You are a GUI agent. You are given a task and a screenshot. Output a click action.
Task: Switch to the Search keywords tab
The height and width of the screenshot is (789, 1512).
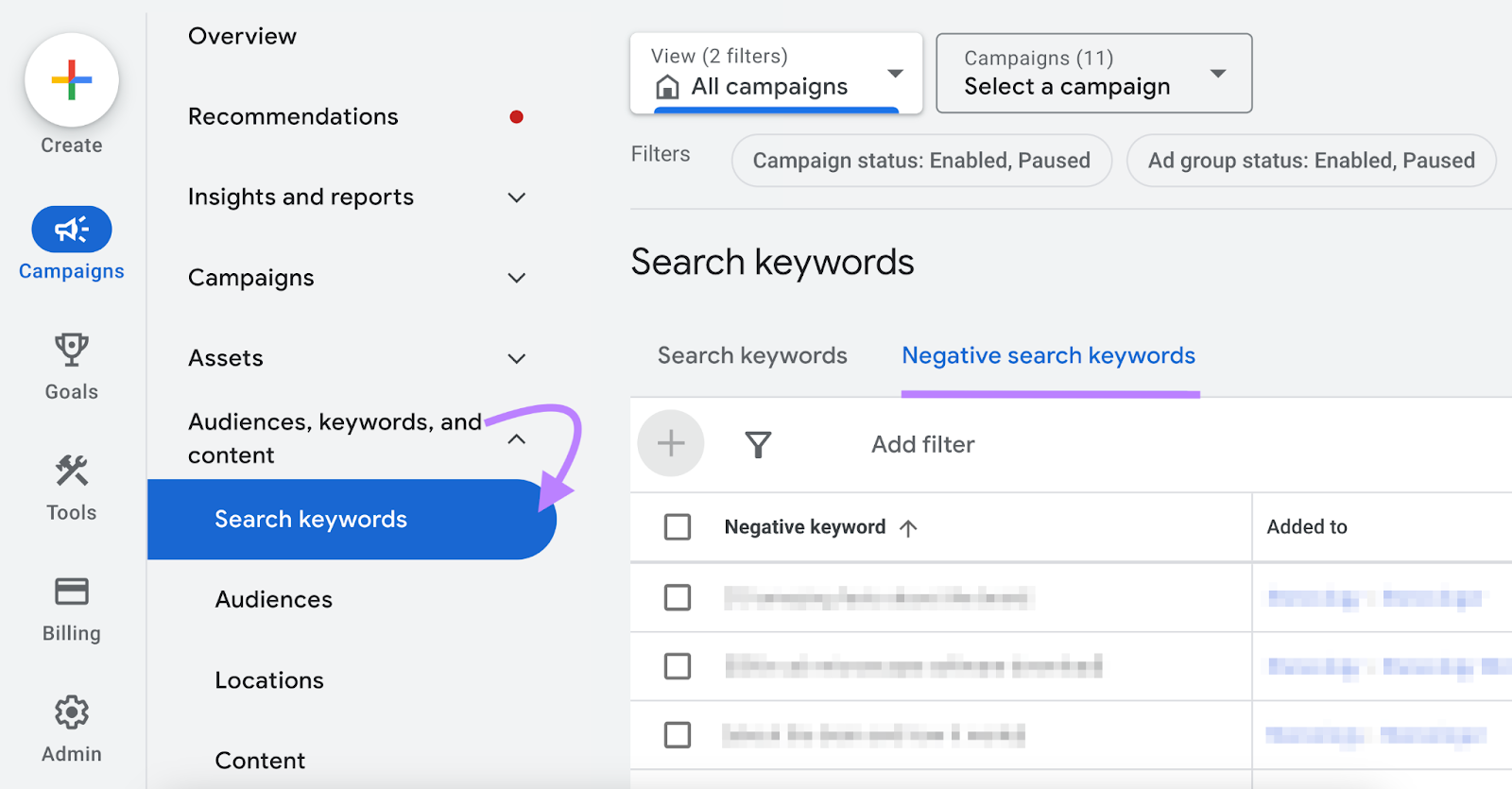(x=752, y=356)
